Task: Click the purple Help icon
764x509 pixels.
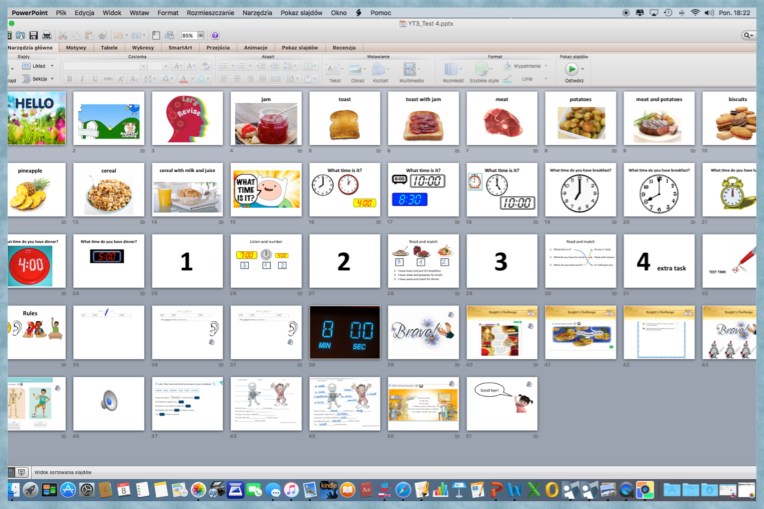Action: pos(215,36)
